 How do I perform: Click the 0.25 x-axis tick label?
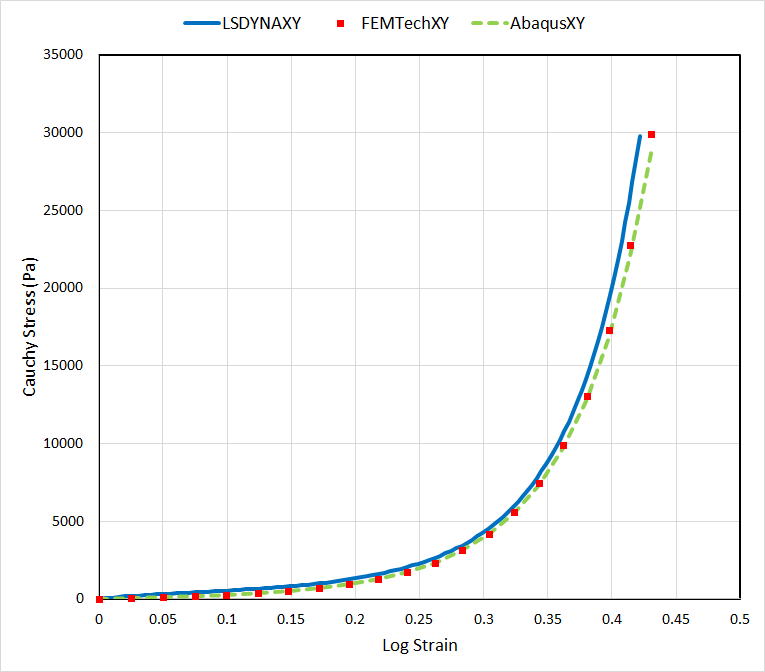[x=419, y=619]
